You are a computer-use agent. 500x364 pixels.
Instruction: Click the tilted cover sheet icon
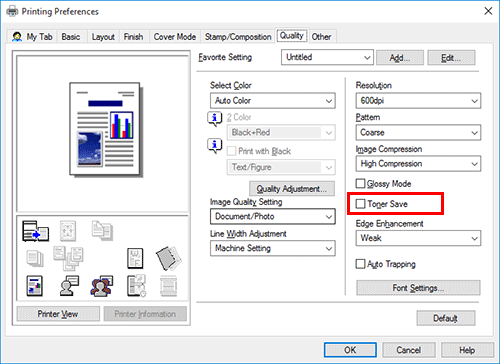(168, 258)
